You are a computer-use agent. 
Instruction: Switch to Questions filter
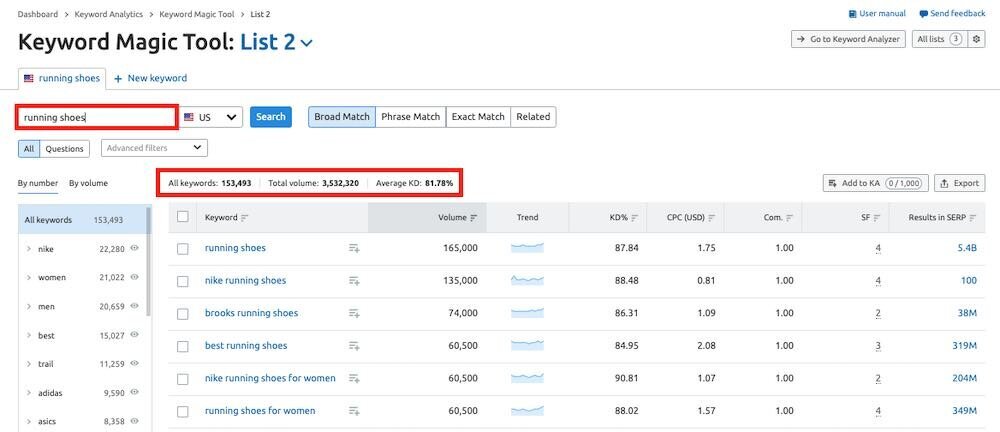point(64,149)
